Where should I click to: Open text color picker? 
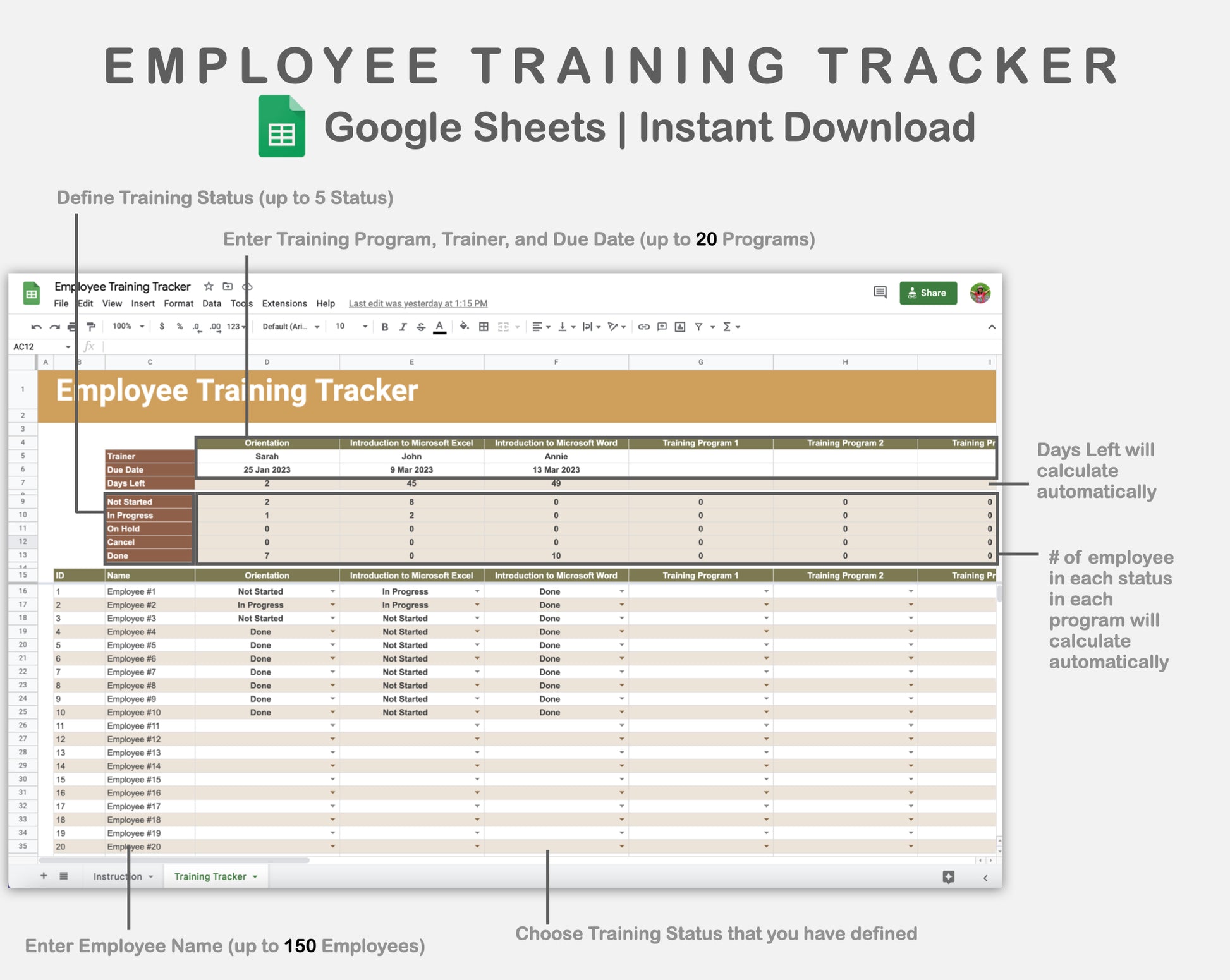(440, 327)
